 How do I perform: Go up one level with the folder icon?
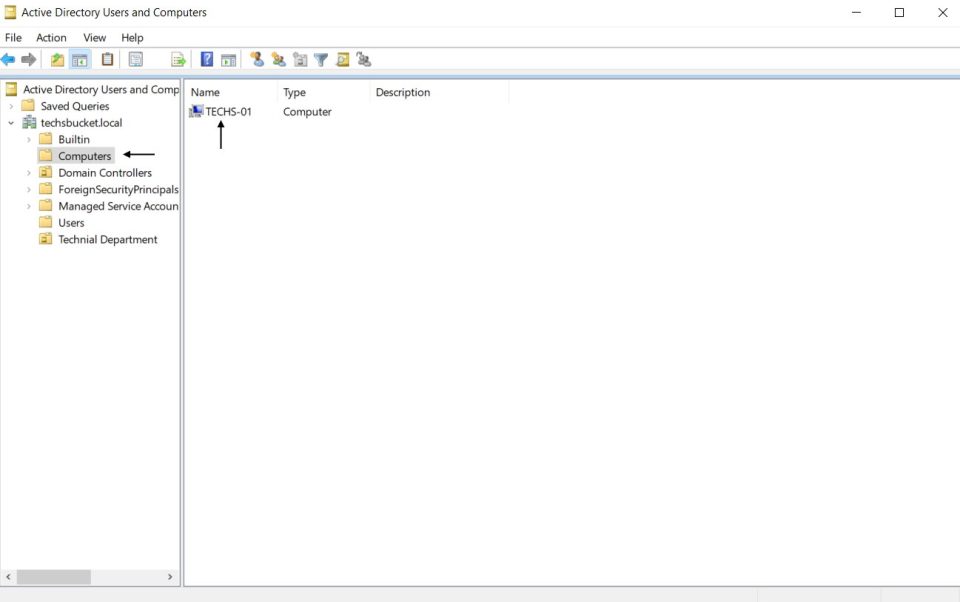tap(57, 59)
